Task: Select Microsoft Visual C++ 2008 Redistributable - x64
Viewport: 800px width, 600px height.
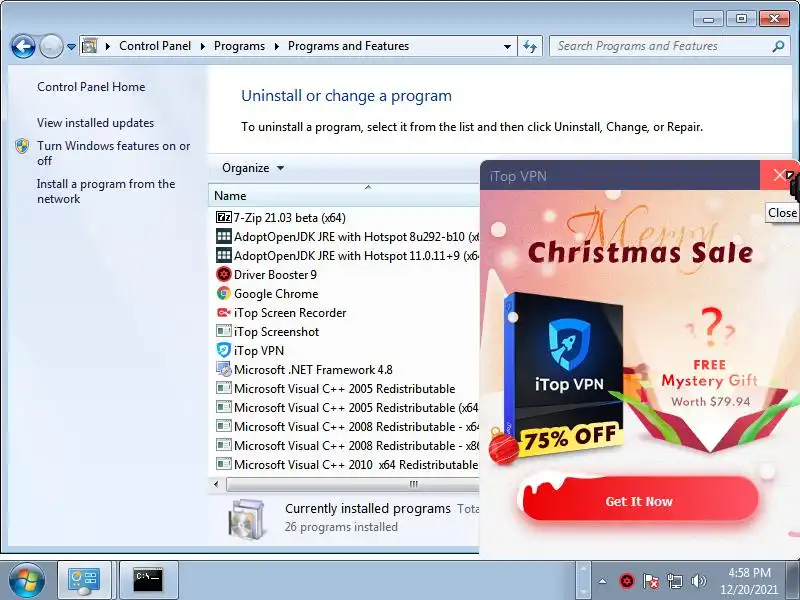Action: coord(356,427)
